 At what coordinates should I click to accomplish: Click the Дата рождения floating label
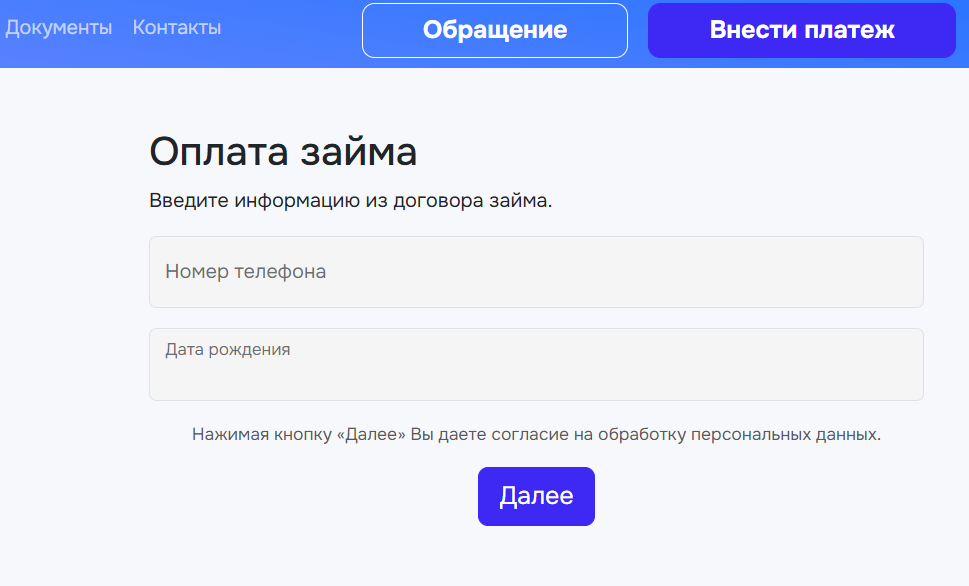tap(227, 350)
